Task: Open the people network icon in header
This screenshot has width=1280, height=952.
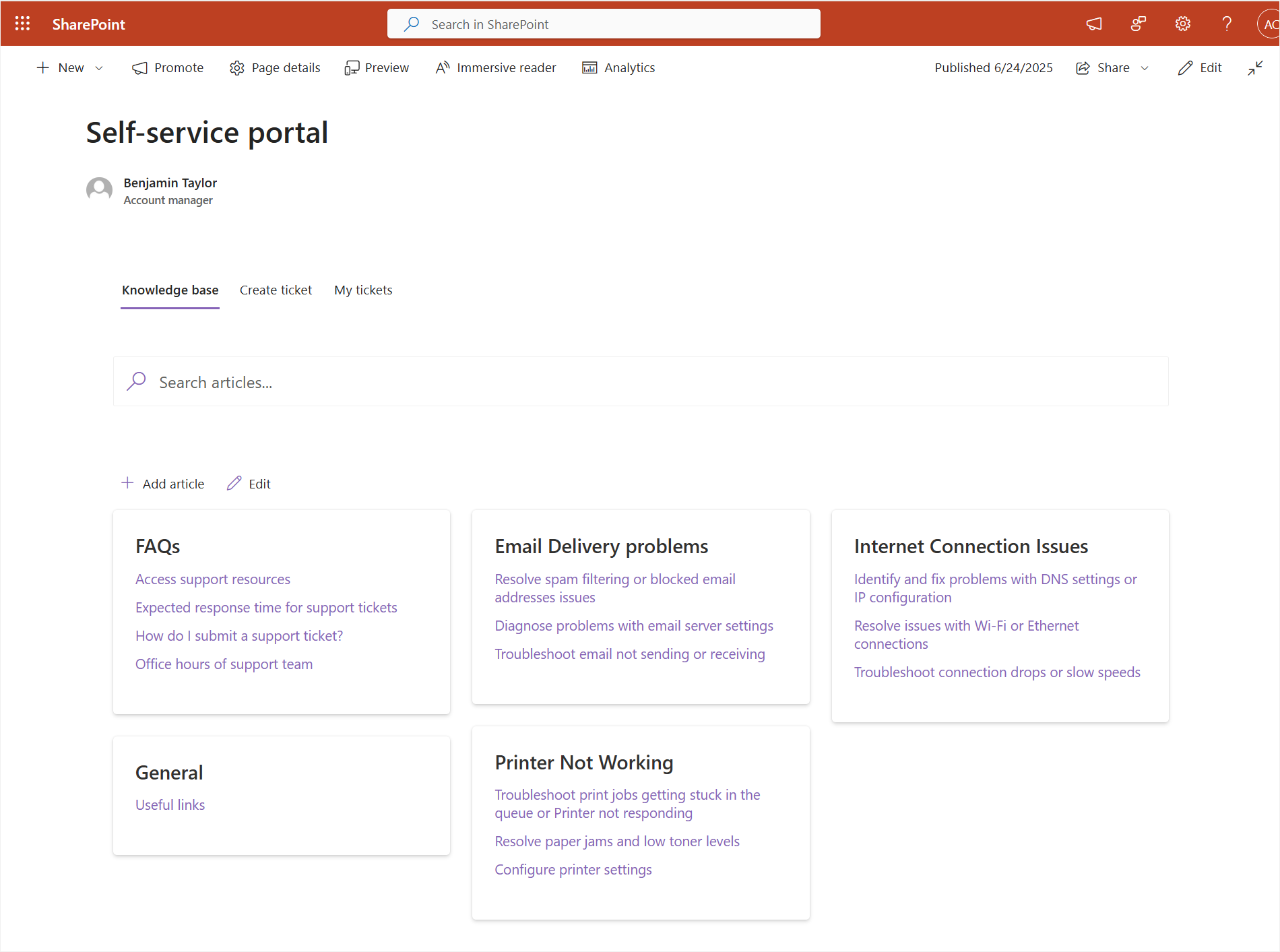Action: [x=1139, y=24]
